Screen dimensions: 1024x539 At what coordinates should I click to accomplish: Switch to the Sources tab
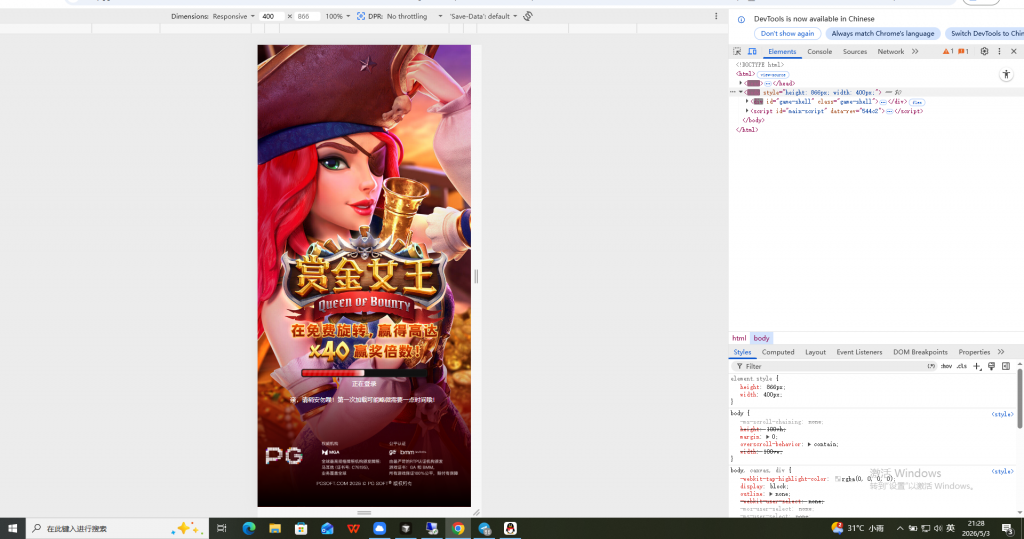coord(855,52)
